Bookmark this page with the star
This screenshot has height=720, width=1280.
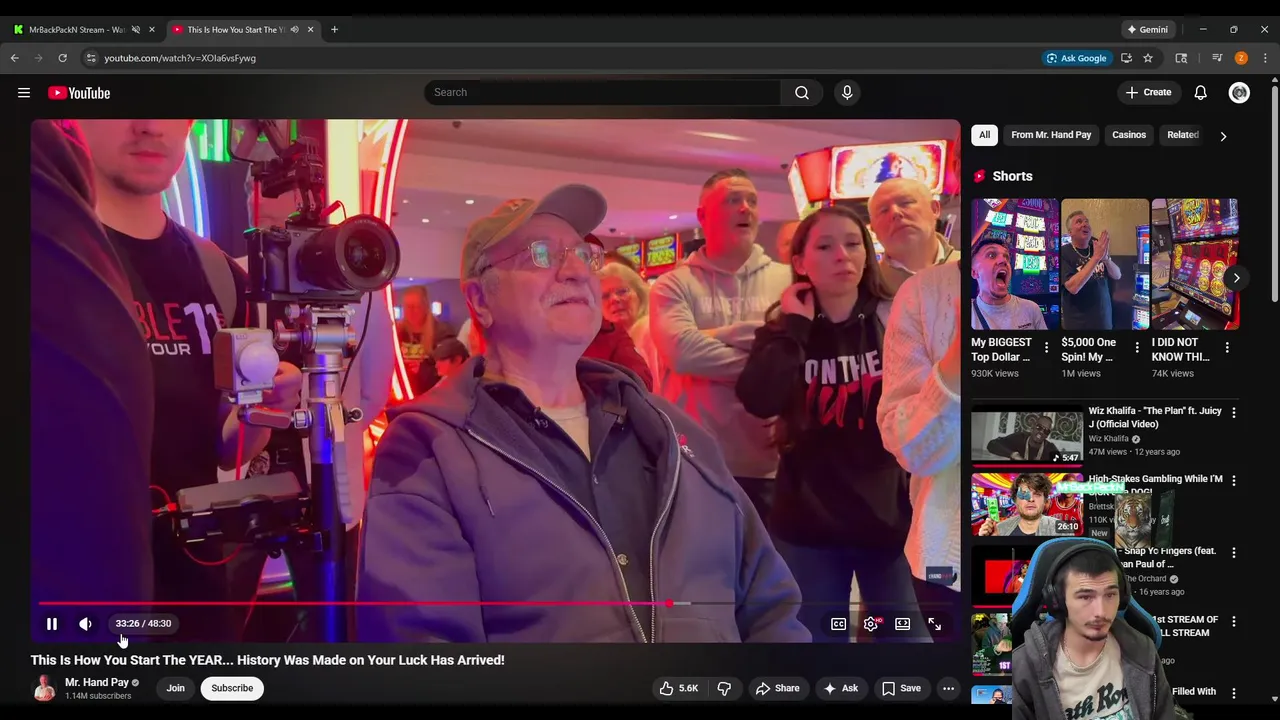point(1148,58)
